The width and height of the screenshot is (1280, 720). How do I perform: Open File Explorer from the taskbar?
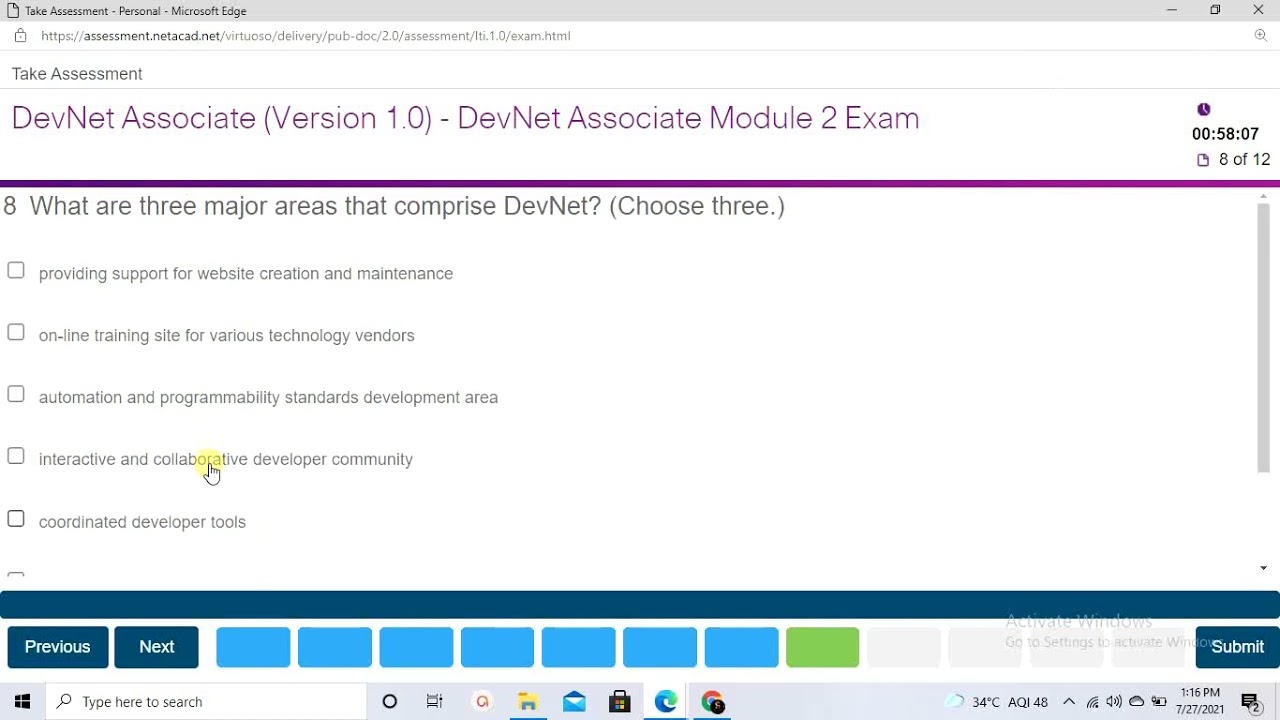tap(527, 702)
